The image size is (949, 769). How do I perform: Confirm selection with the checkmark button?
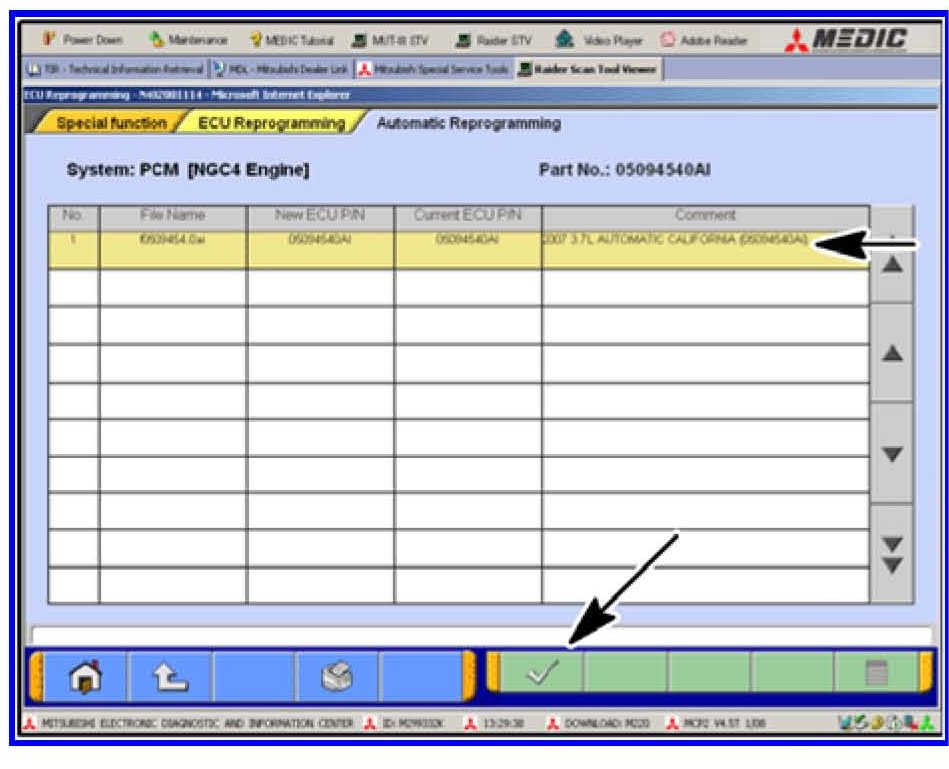coord(541,673)
